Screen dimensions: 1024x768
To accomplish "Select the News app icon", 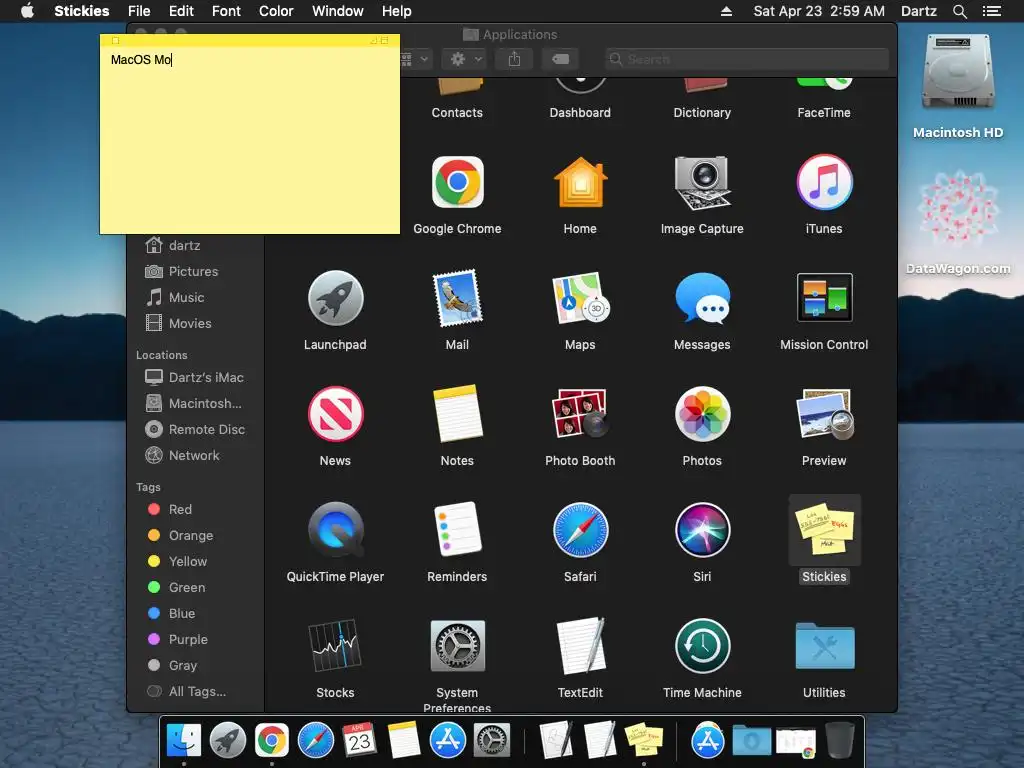I will coord(335,414).
